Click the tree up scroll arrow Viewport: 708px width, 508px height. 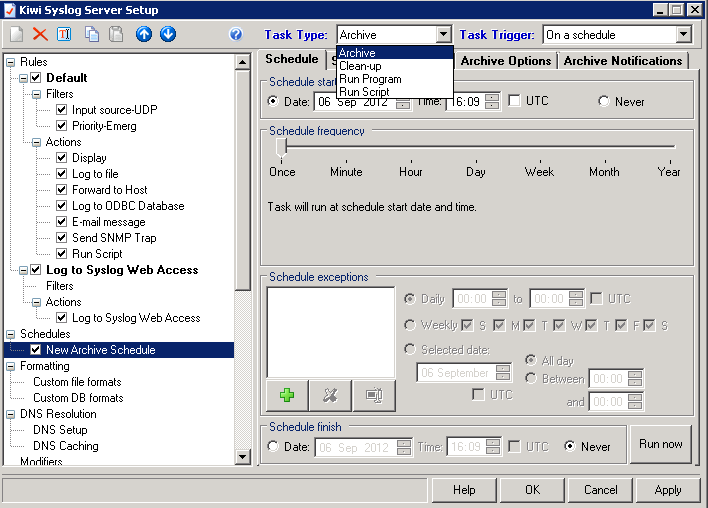242,62
